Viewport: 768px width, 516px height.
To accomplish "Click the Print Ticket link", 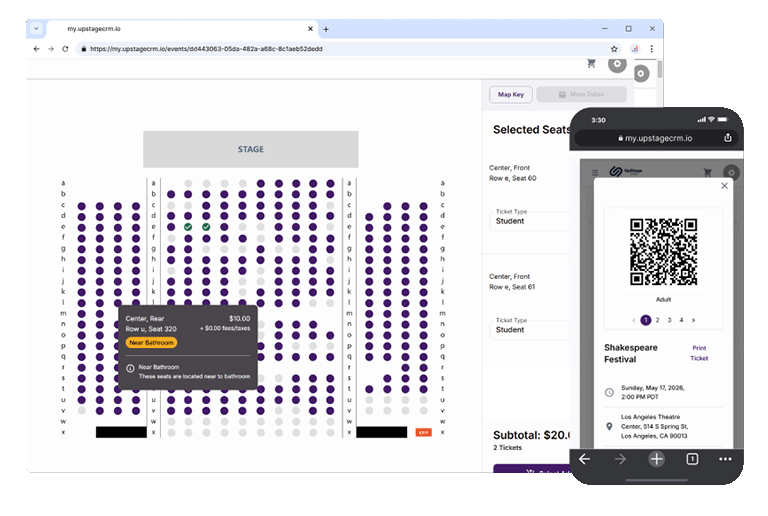I will coord(699,353).
